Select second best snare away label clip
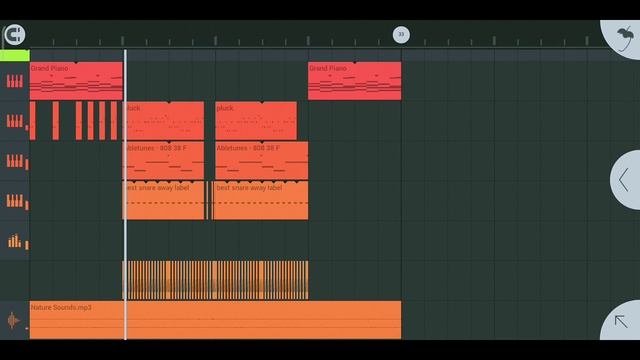 (261, 200)
